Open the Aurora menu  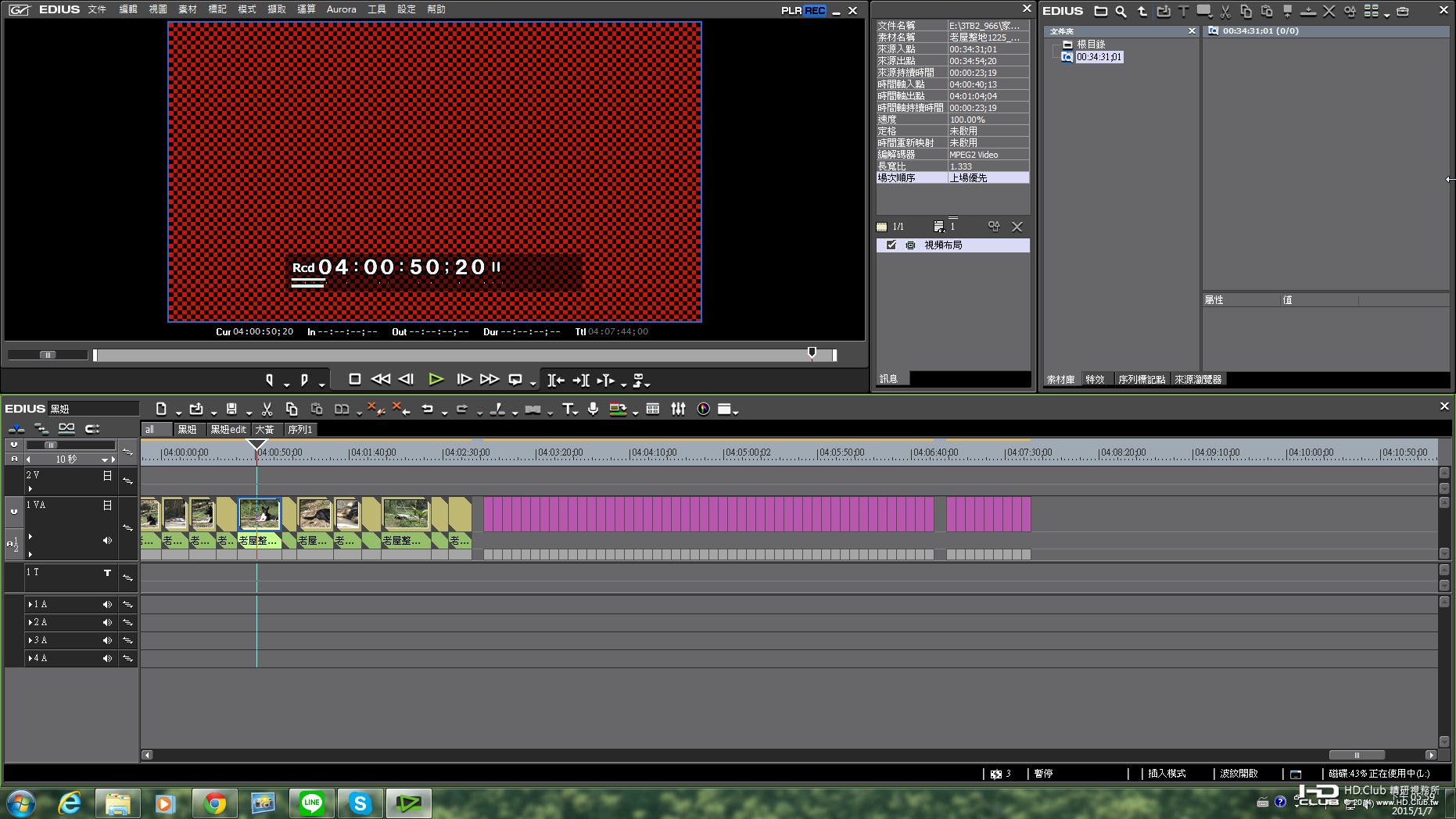click(x=341, y=9)
